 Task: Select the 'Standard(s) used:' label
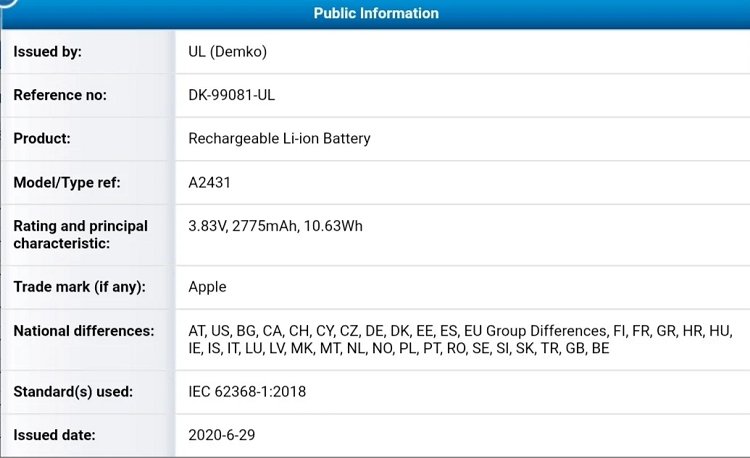click(73, 391)
